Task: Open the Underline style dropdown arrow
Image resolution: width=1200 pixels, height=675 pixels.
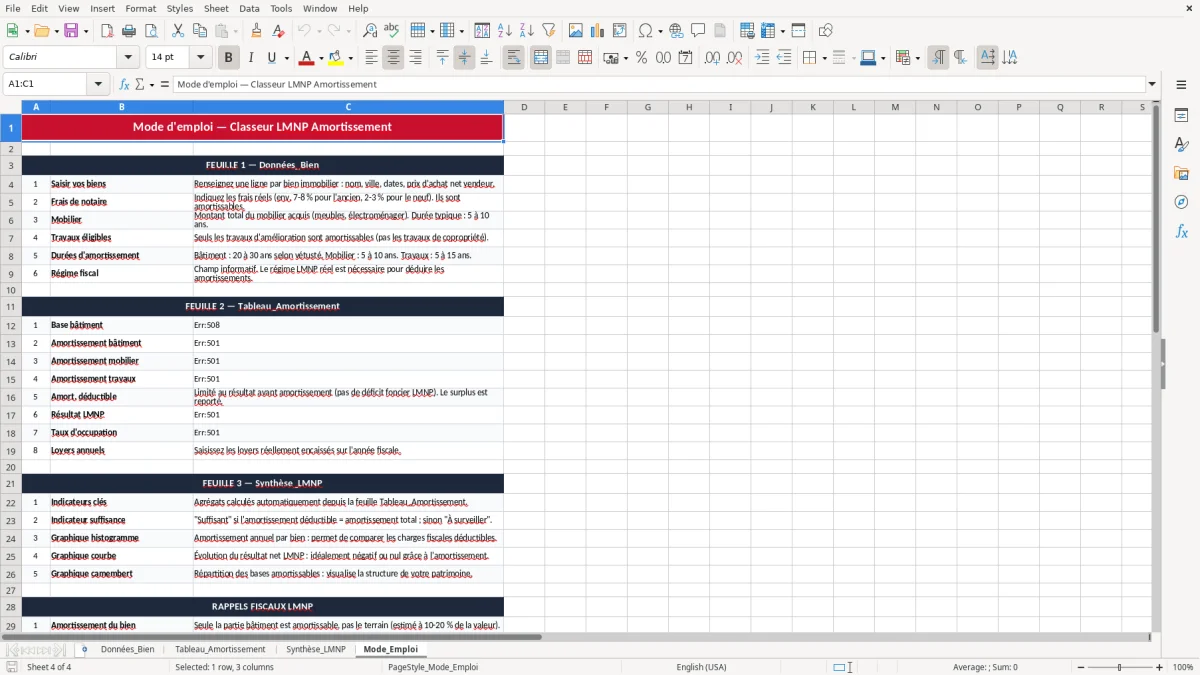Action: [x=286, y=58]
